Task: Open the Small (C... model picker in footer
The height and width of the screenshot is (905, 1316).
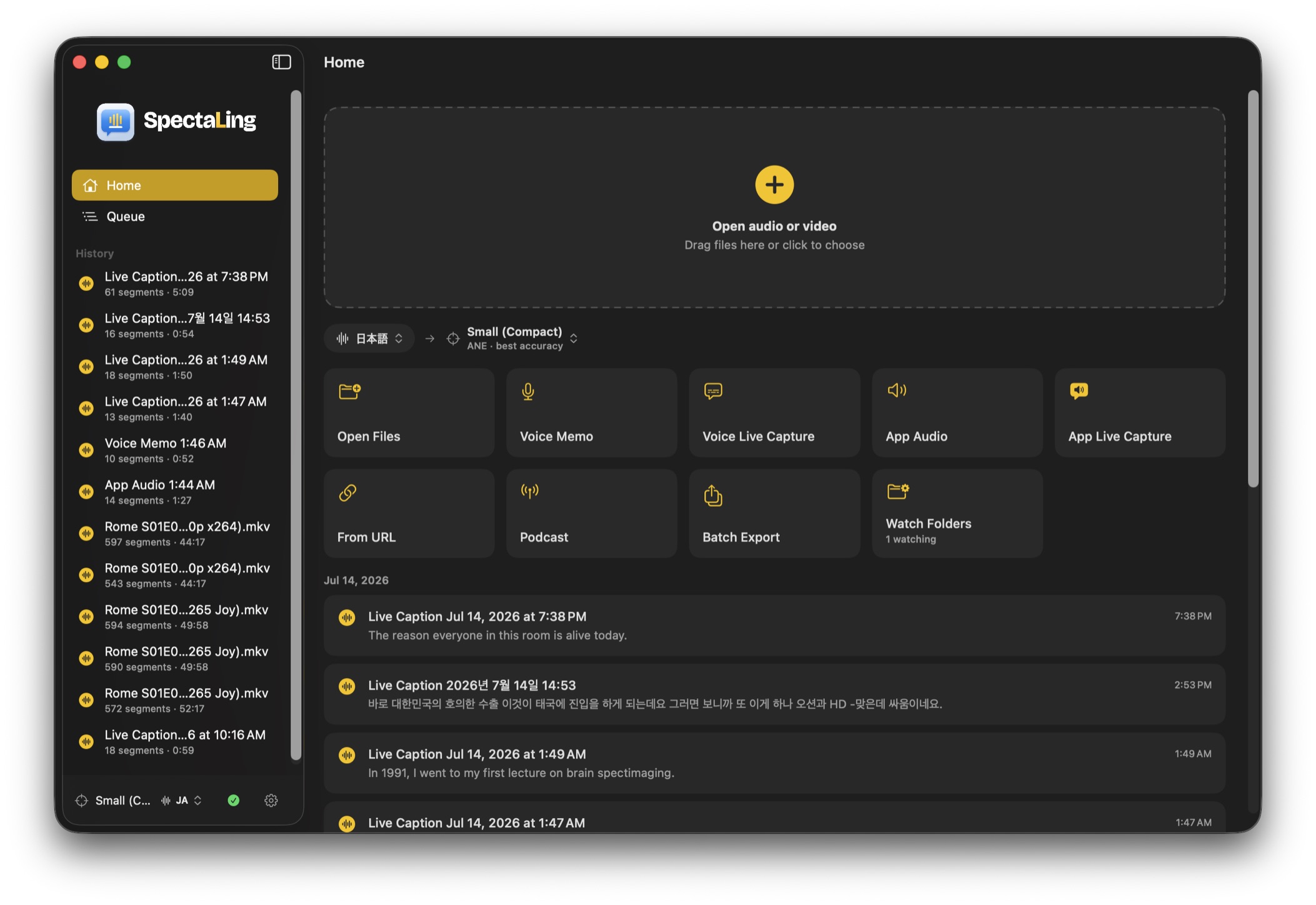Action: [x=113, y=800]
